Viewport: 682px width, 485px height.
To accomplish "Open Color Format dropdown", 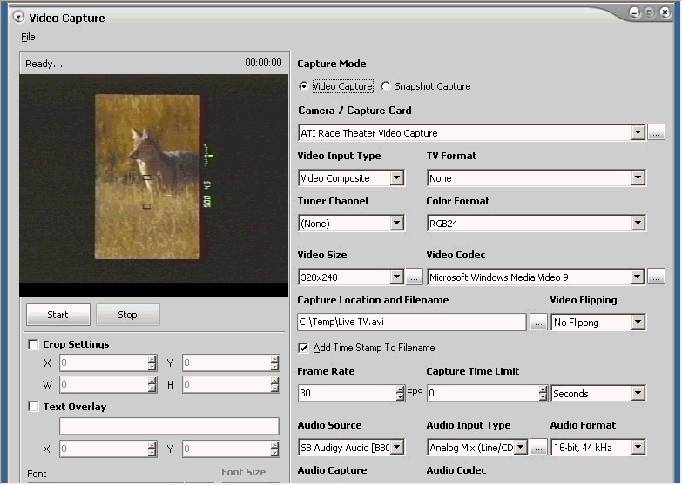I will [x=637, y=223].
